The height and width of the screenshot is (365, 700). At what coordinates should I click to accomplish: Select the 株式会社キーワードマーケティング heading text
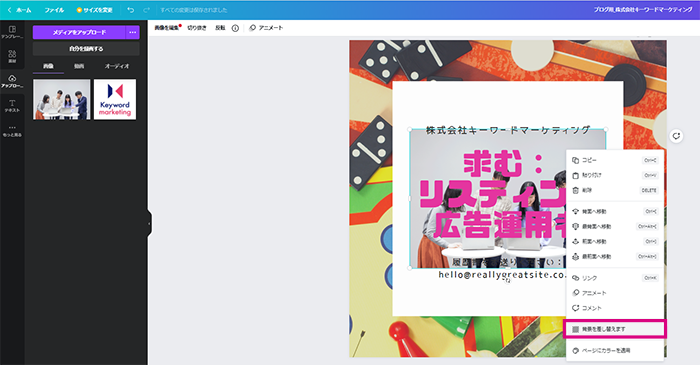[508, 130]
